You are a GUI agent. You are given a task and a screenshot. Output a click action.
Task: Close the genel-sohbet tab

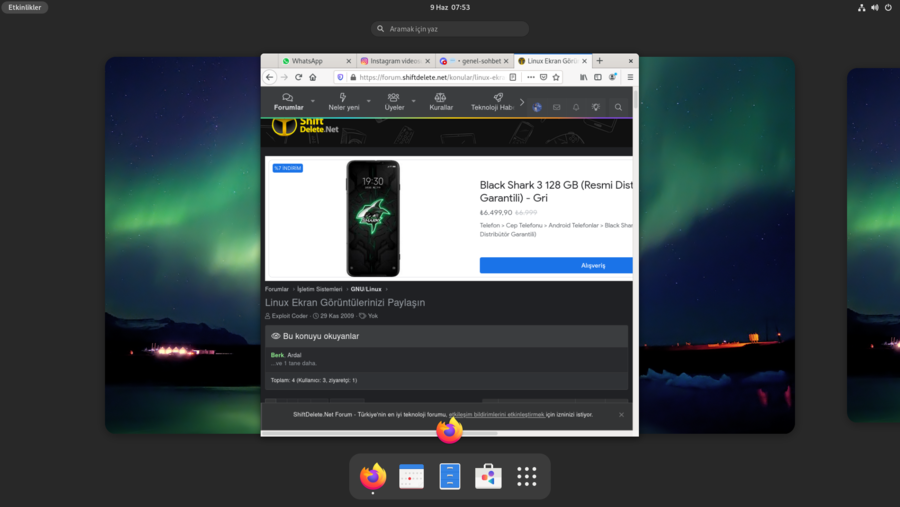(506, 61)
